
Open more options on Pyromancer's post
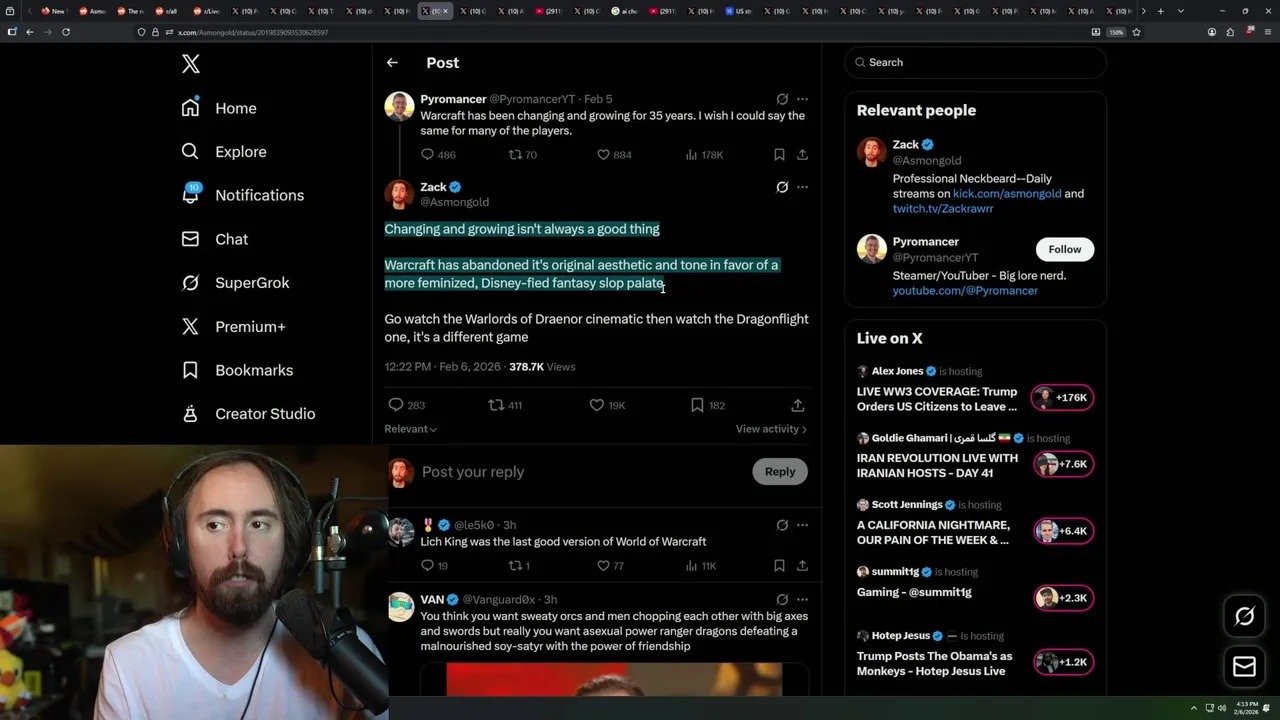(802, 99)
